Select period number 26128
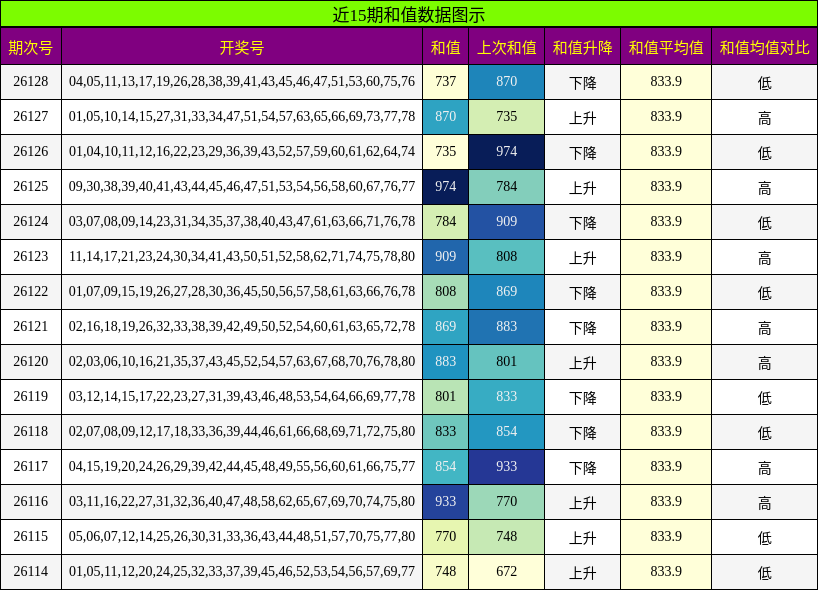Image resolution: width=818 pixels, height=590 pixels. [31, 81]
